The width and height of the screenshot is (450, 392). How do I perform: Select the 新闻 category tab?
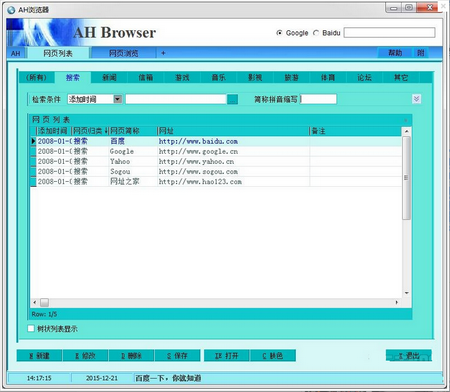109,78
